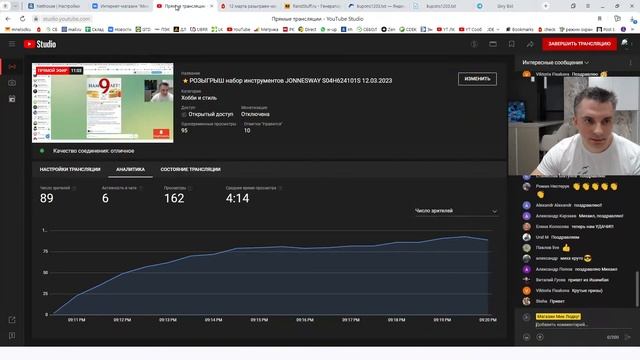The height and width of the screenshot is (360, 640).
Task: Click Завершить трансляцию button
Action: (x=579, y=44)
